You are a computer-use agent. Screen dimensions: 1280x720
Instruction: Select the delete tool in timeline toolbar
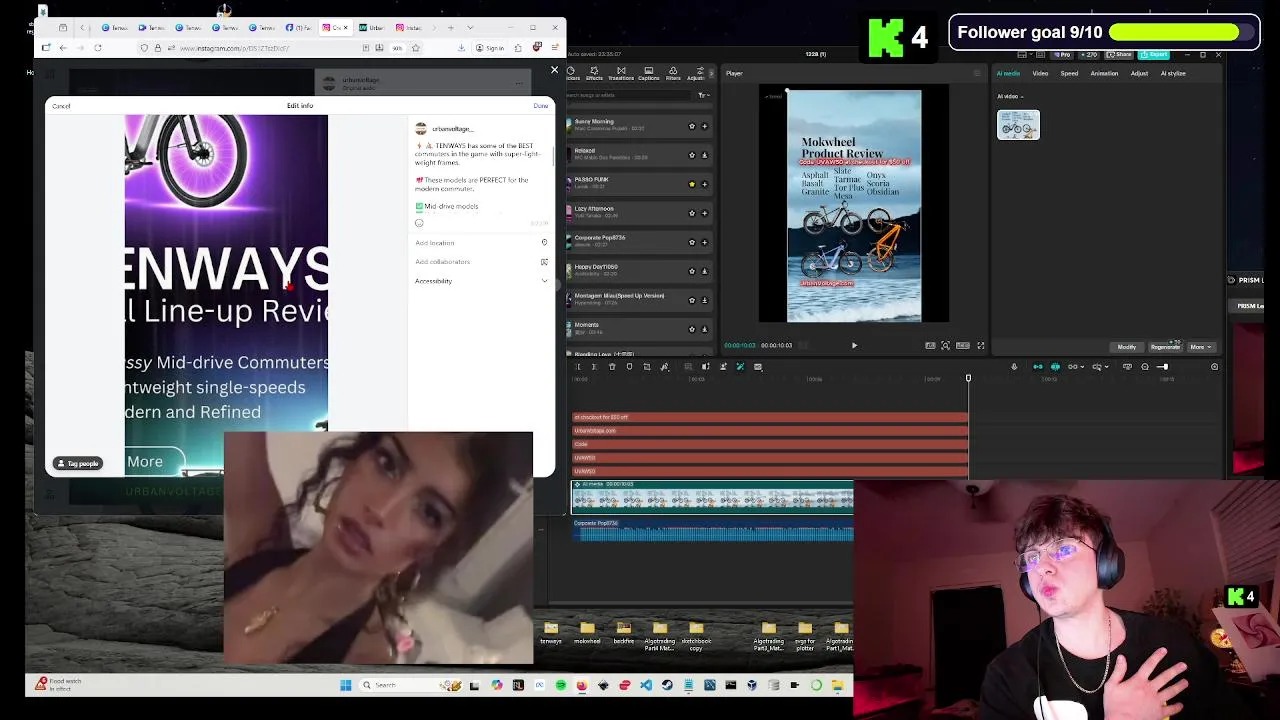tap(612, 367)
